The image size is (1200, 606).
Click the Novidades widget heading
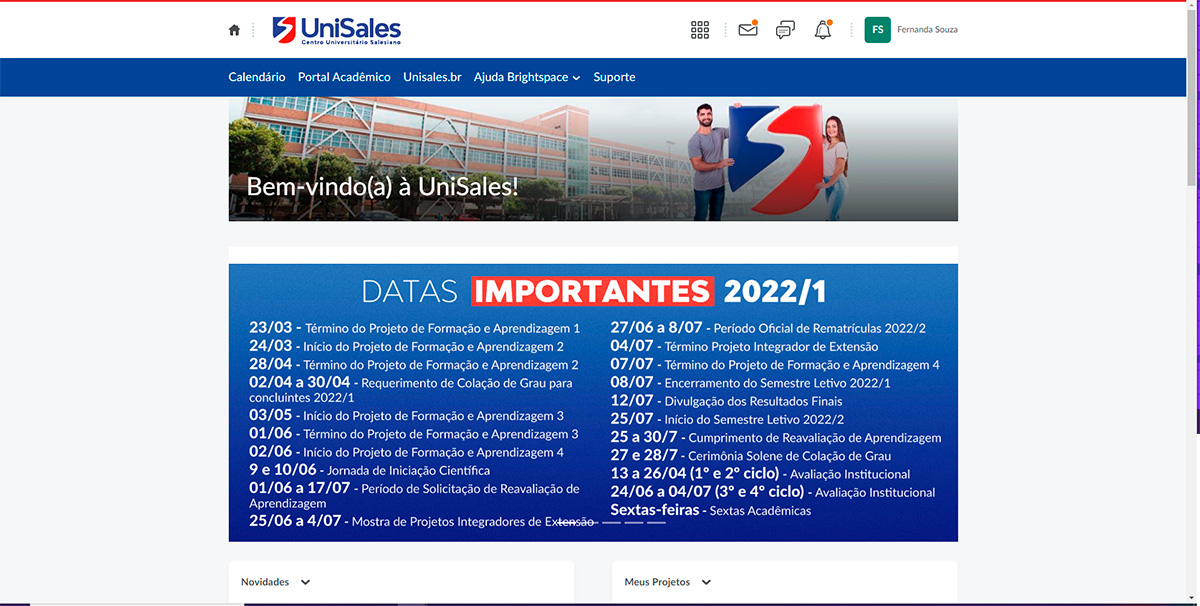265,582
